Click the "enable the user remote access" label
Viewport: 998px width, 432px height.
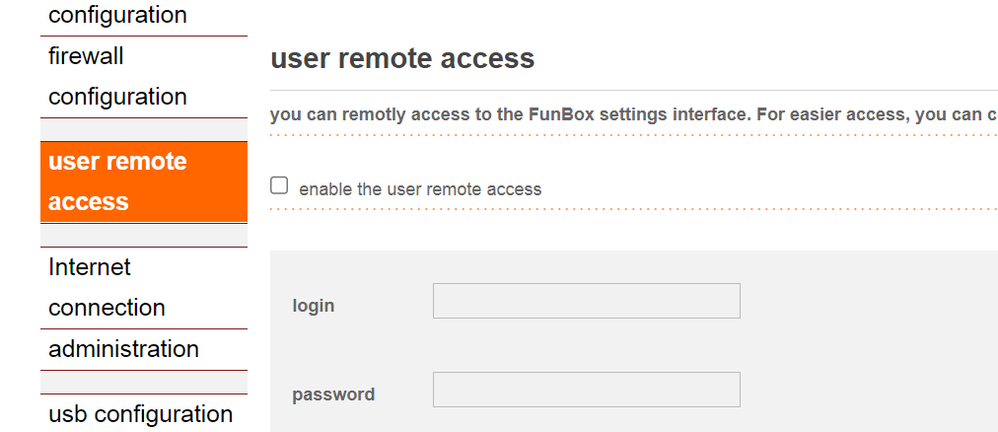pyautogui.click(x=420, y=189)
